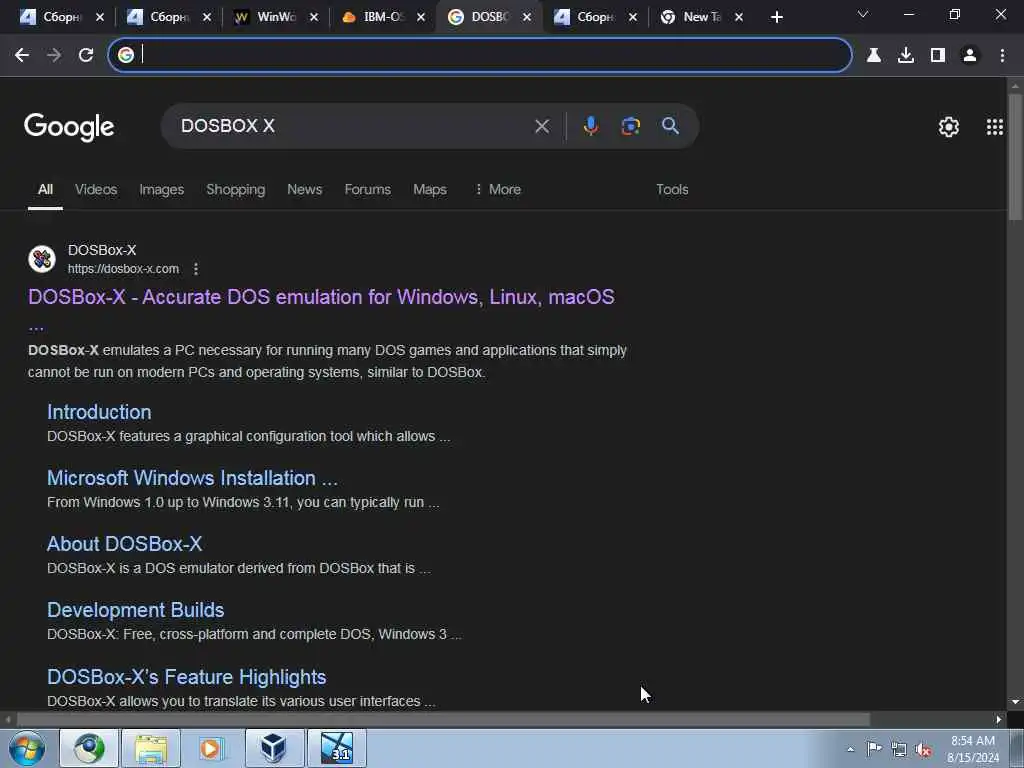Select the All results tab
The height and width of the screenshot is (768, 1024).
45,189
